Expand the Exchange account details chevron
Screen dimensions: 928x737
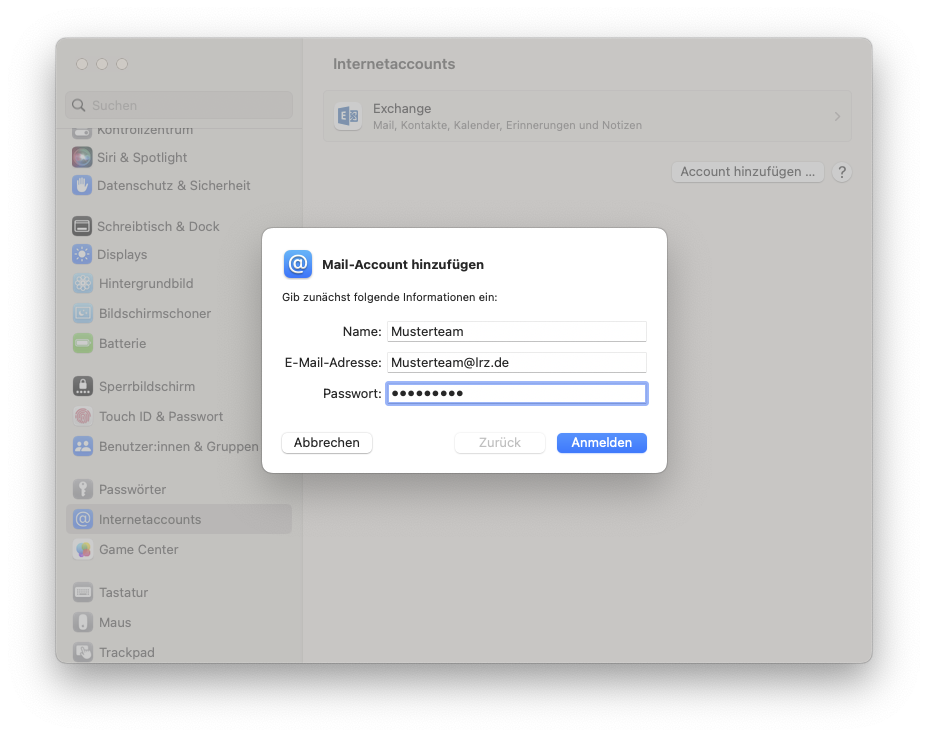coord(837,116)
